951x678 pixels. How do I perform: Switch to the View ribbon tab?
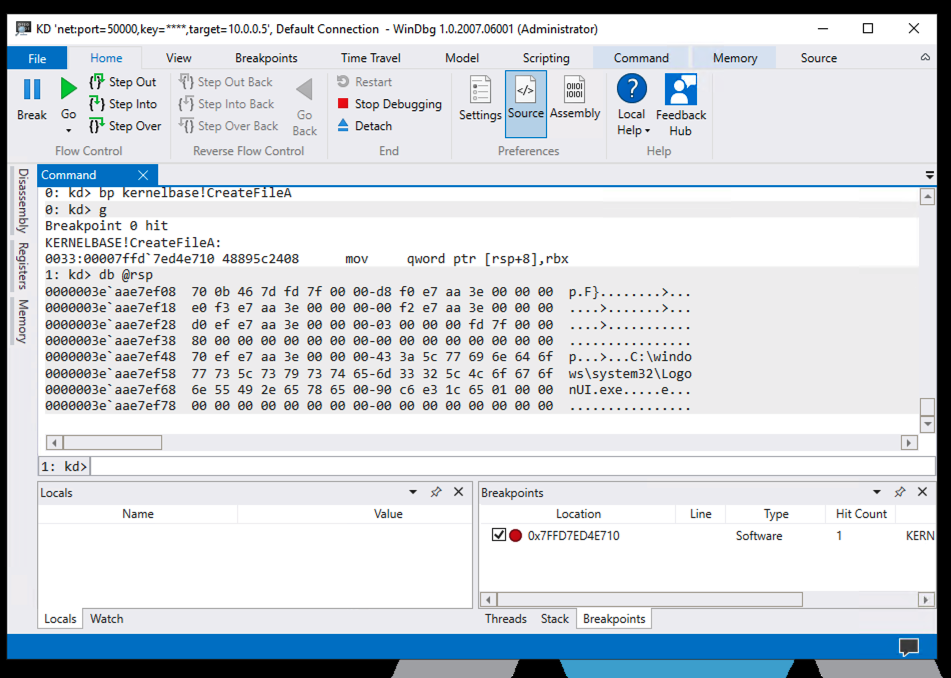pos(179,58)
